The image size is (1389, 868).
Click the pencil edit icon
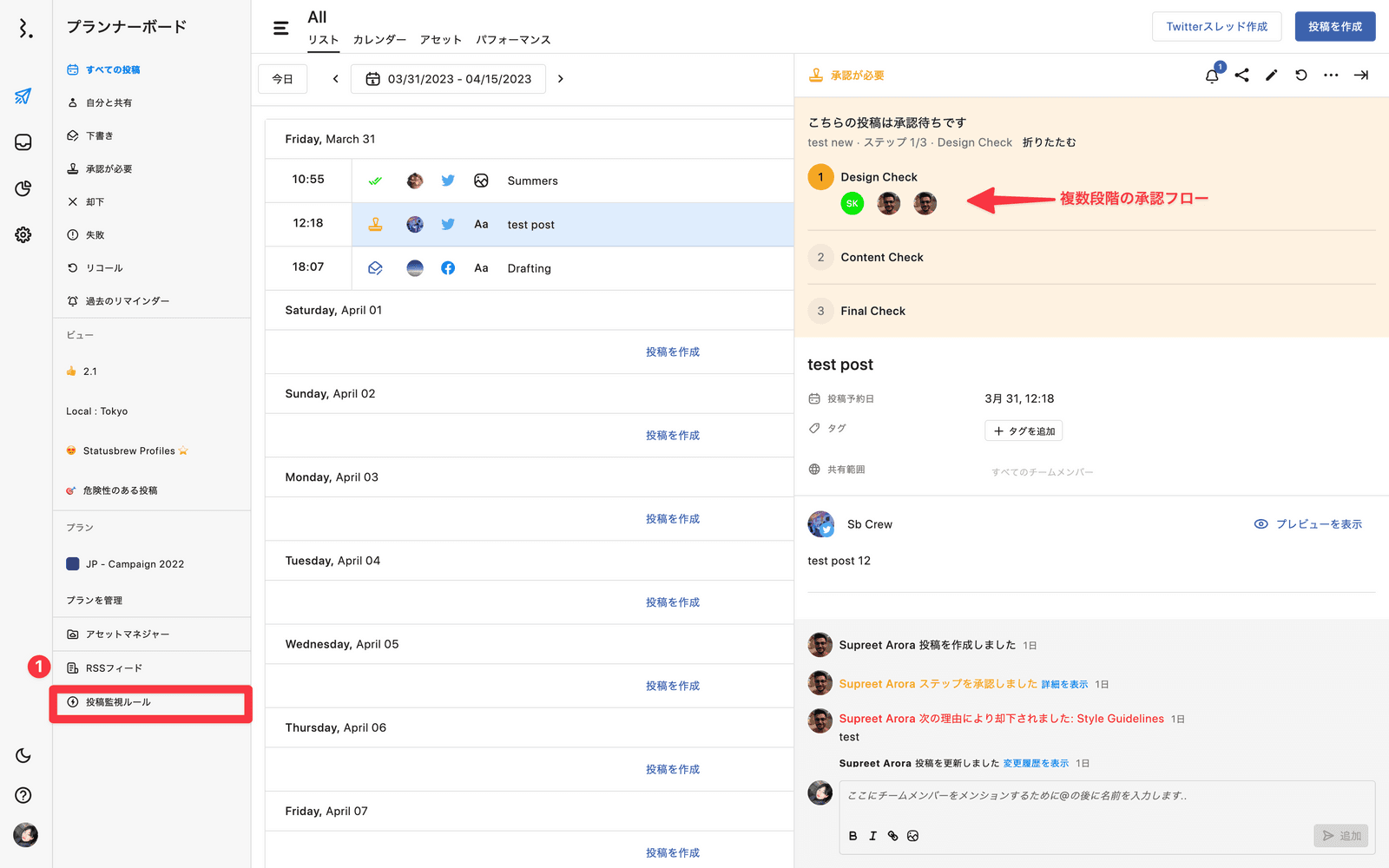(x=1271, y=76)
